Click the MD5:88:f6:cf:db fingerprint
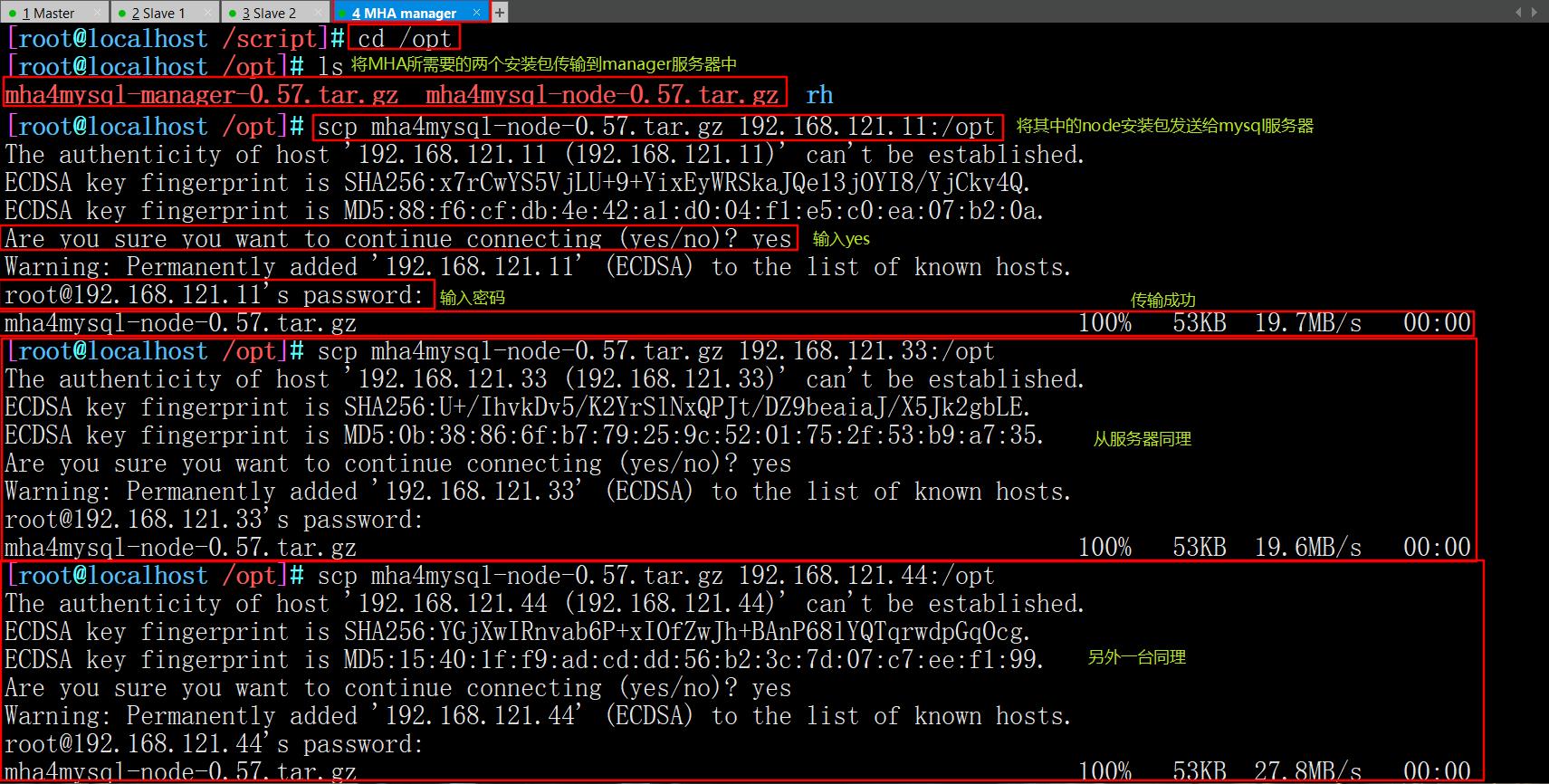This screenshot has height=784, width=1549. tap(694, 211)
